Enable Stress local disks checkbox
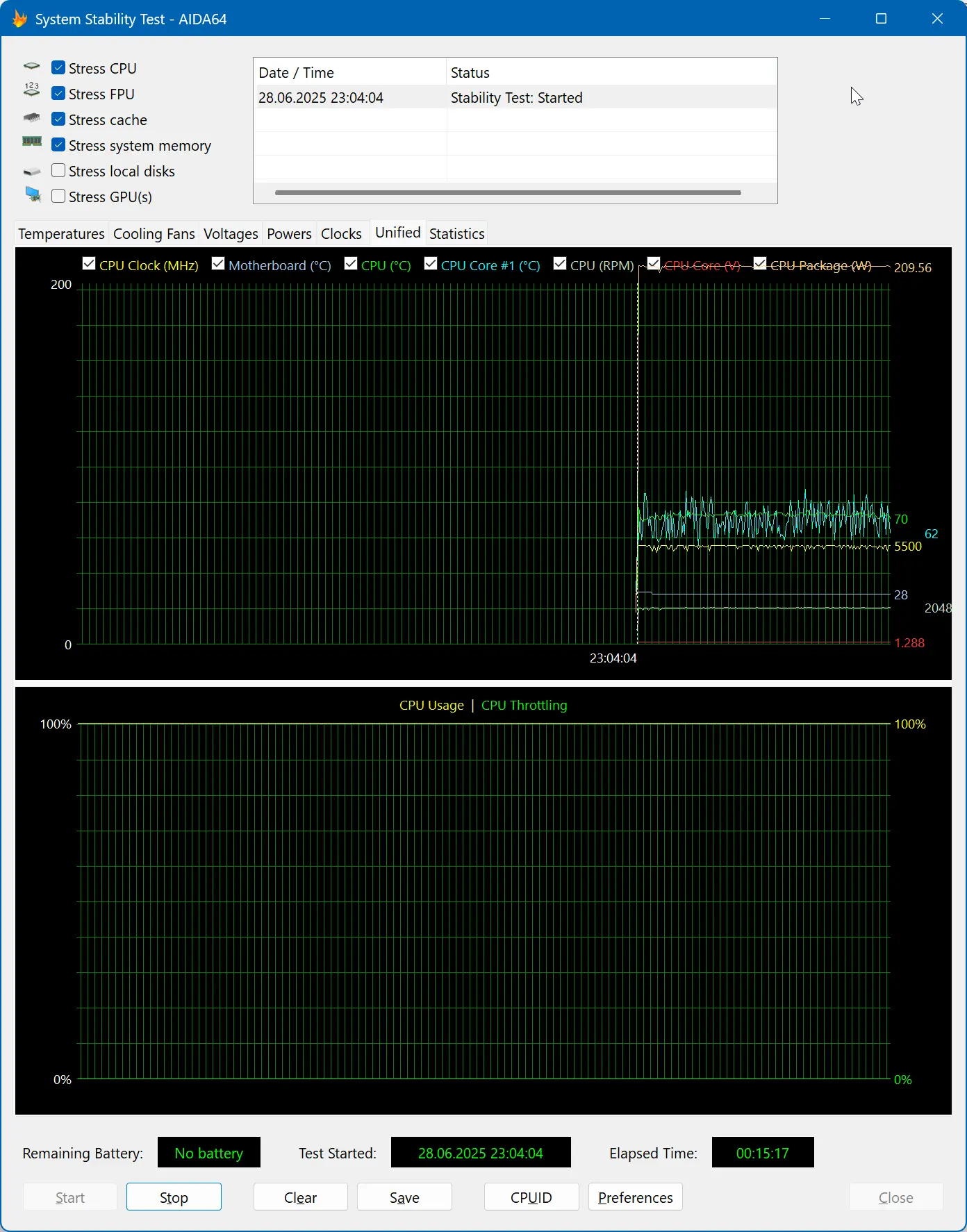967x1232 pixels. (58, 171)
